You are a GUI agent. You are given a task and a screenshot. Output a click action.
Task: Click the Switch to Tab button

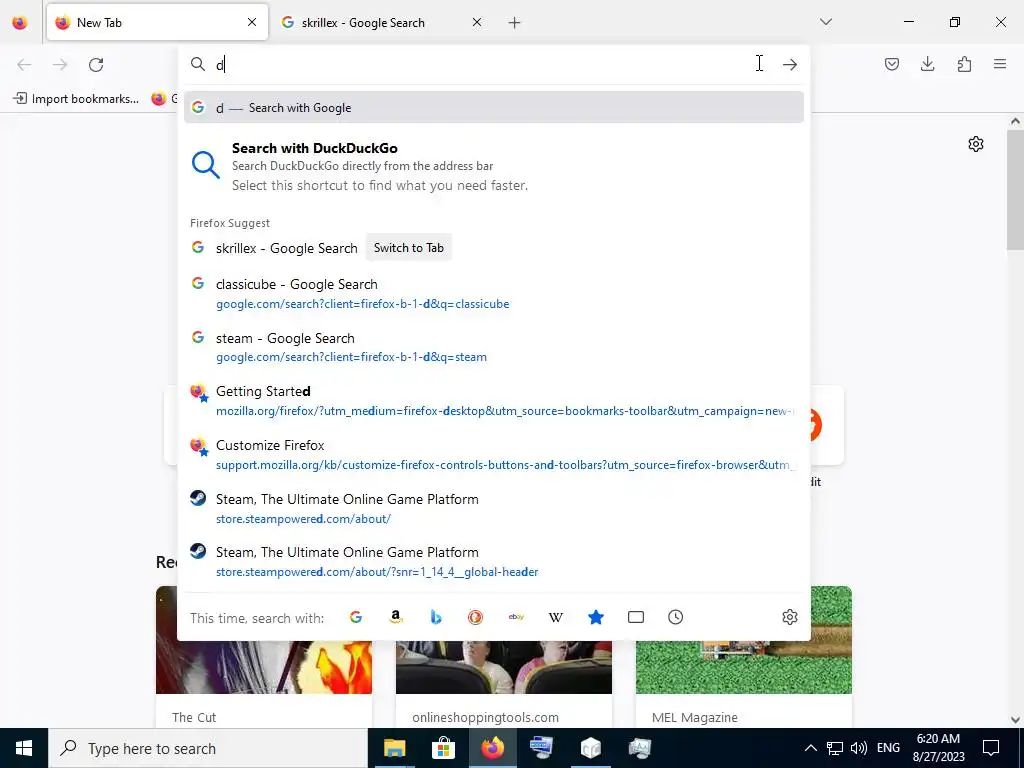409,248
